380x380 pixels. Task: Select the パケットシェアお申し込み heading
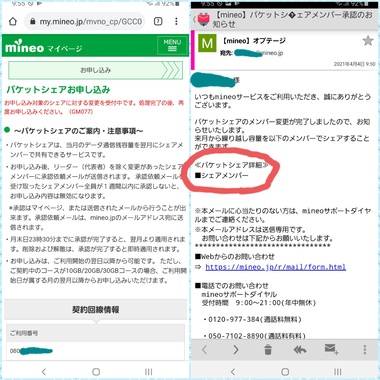pos(58,89)
